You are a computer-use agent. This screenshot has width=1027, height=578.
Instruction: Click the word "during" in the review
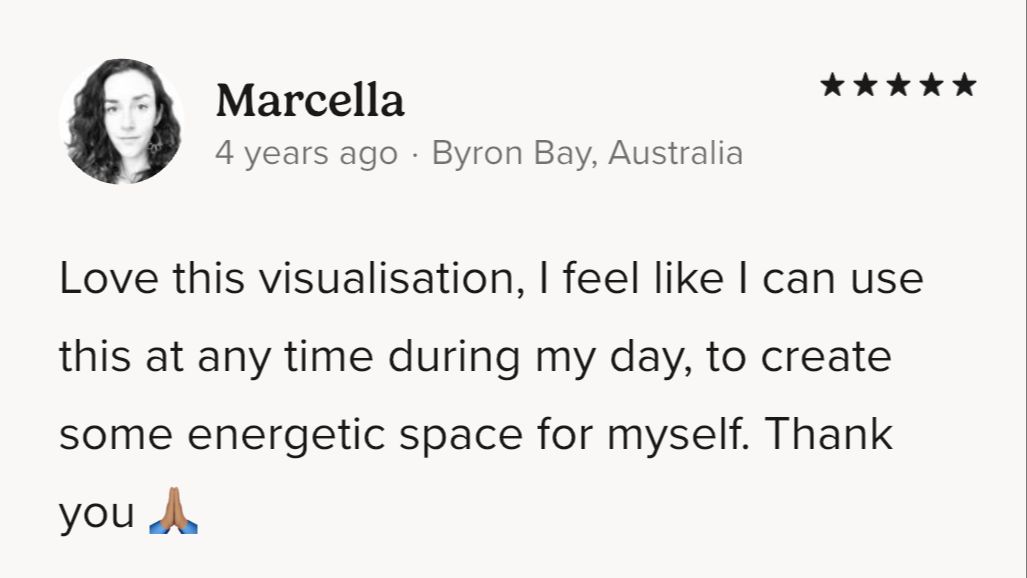click(451, 357)
